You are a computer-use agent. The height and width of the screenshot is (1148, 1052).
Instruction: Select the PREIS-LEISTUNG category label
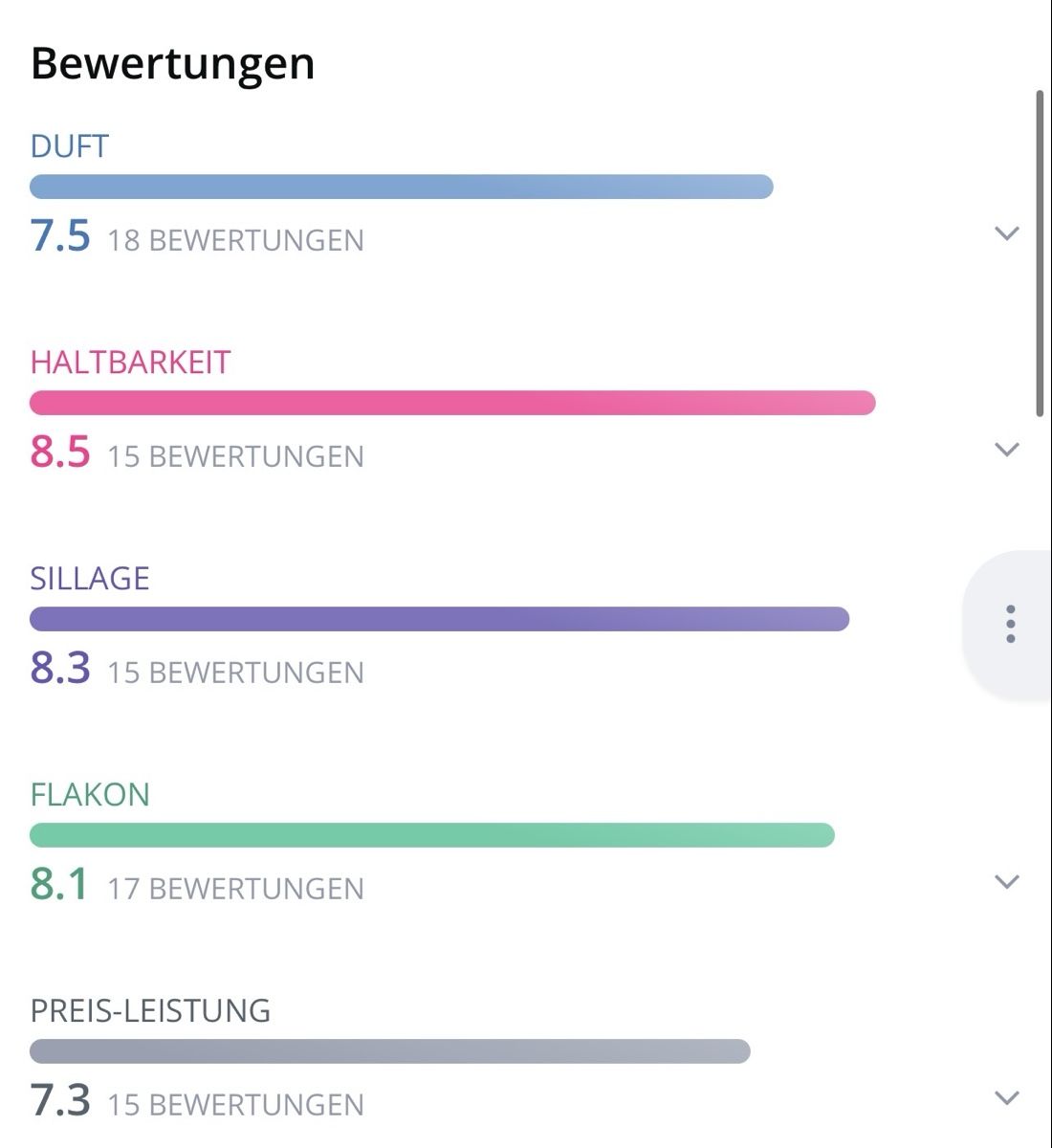[150, 1011]
